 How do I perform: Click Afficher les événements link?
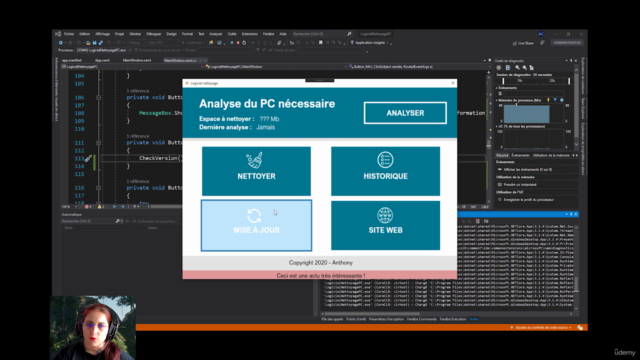[528, 169]
